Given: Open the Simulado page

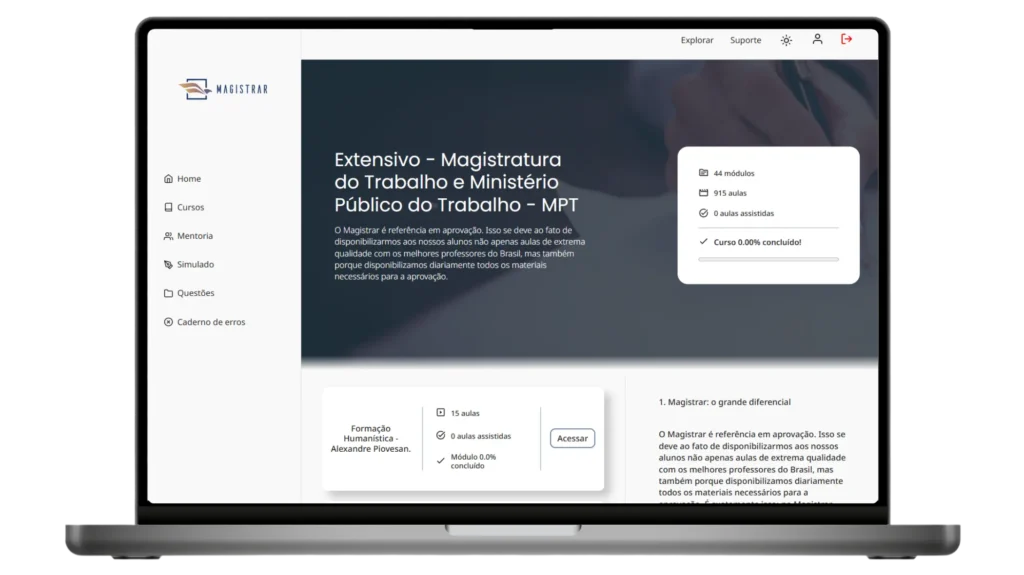Looking at the screenshot, I should click(x=189, y=265).
